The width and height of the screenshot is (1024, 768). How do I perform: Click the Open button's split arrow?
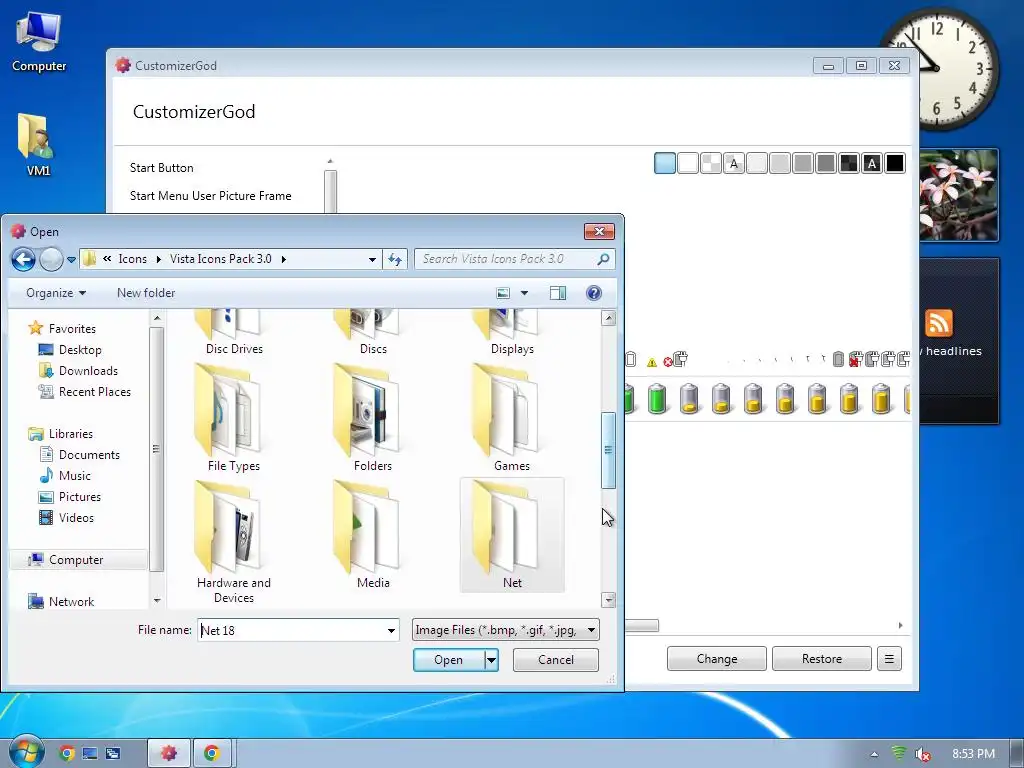(491, 660)
